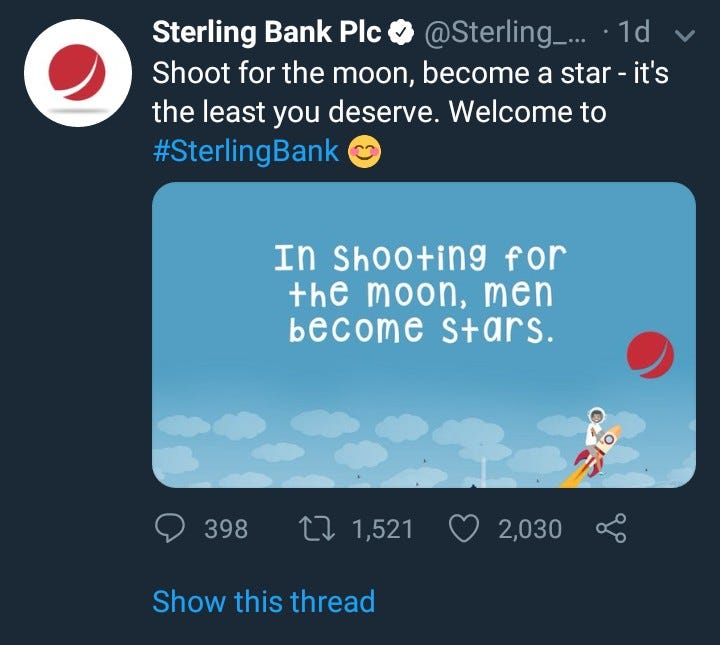Image resolution: width=720 pixels, height=645 pixels.
Task: Click the 1d tweet timestamp
Action: click(x=634, y=33)
